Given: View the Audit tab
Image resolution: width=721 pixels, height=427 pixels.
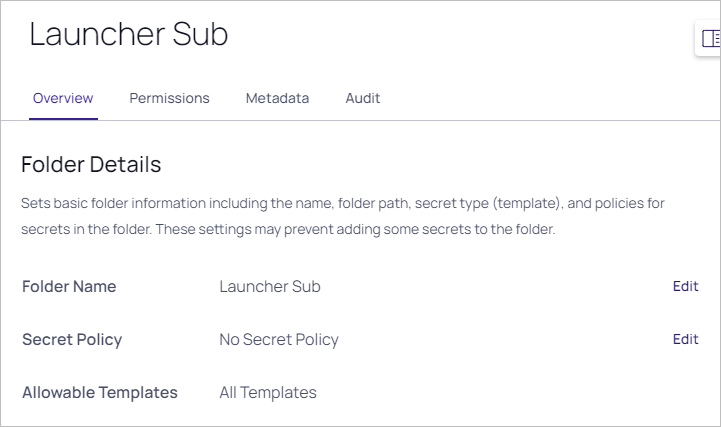Looking at the screenshot, I should tap(362, 98).
